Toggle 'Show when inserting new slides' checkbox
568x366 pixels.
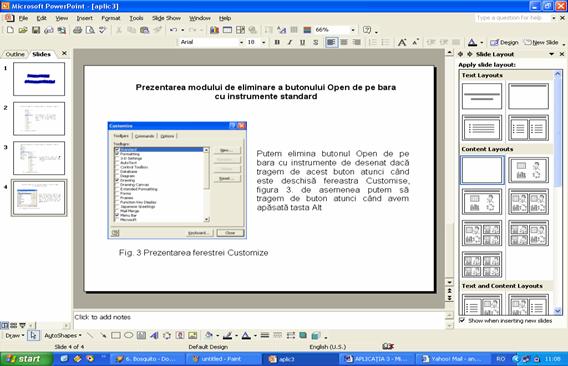pyautogui.click(x=462, y=320)
